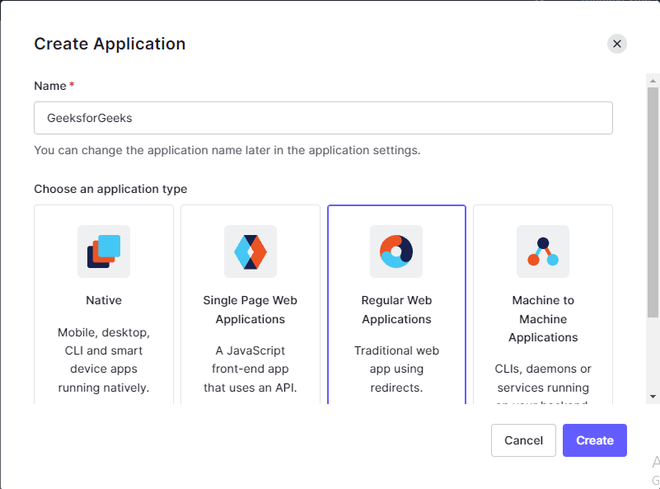The image size is (660, 489).
Task: Click the 'Choose an application type' label
Action: (x=111, y=189)
